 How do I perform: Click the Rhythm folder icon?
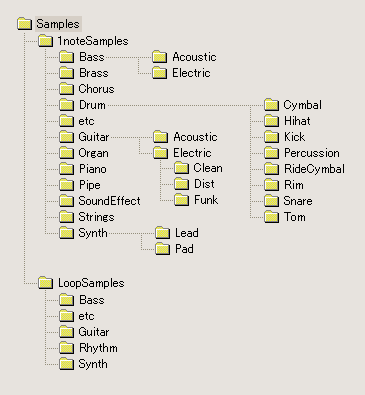(66, 348)
